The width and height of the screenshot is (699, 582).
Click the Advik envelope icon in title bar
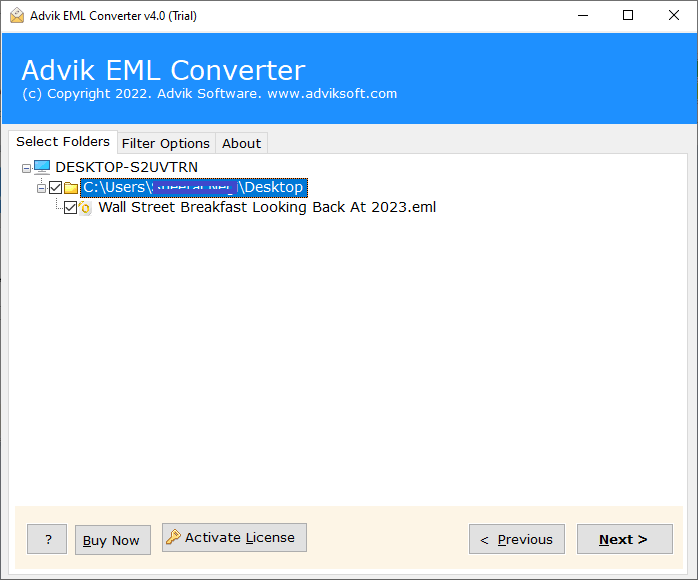click(x=17, y=15)
